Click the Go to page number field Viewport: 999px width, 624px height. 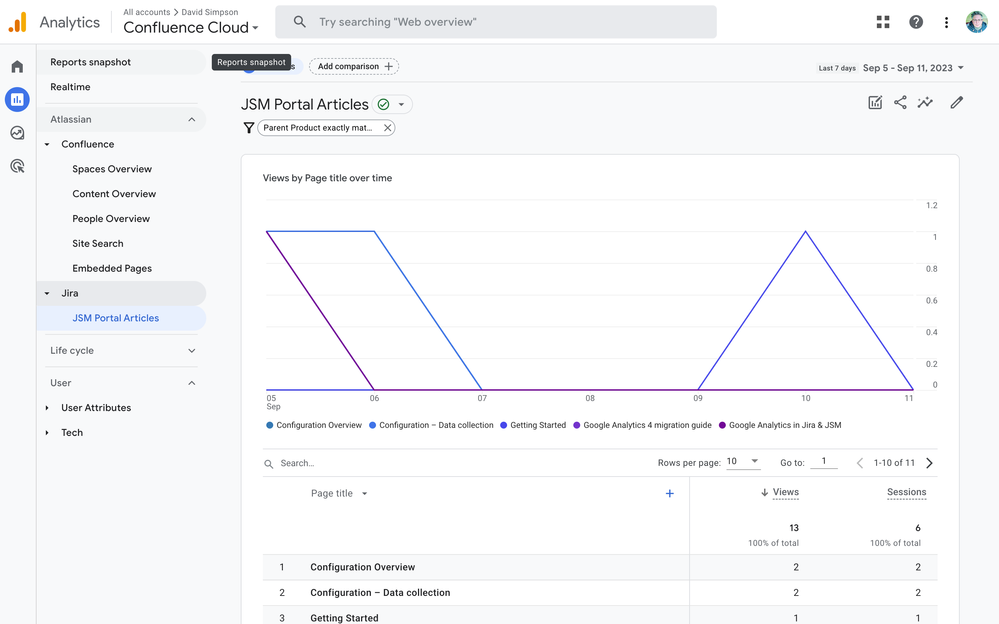(824, 461)
